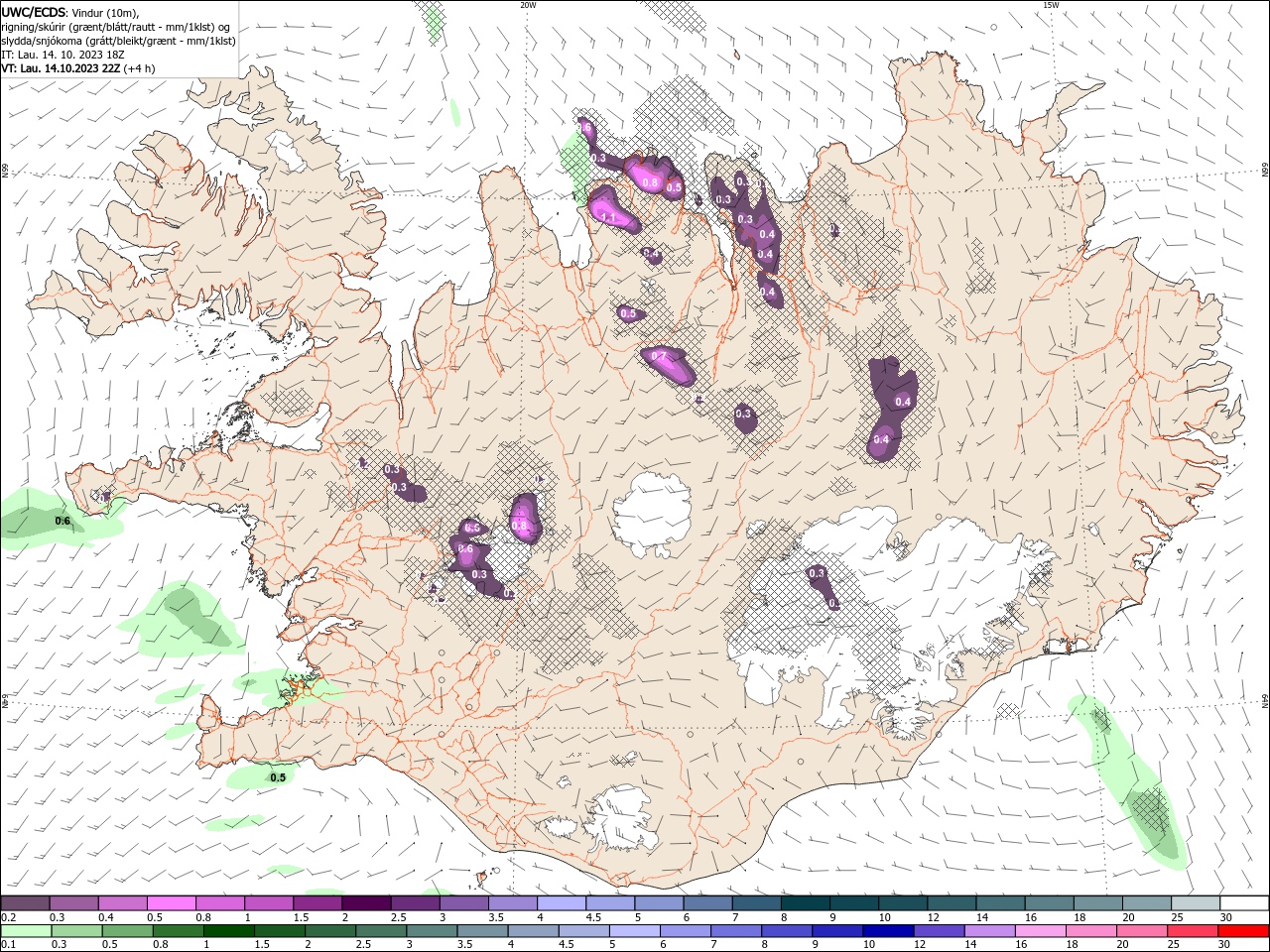
Task: Click the '20W' longitude label
Action: 528,5
